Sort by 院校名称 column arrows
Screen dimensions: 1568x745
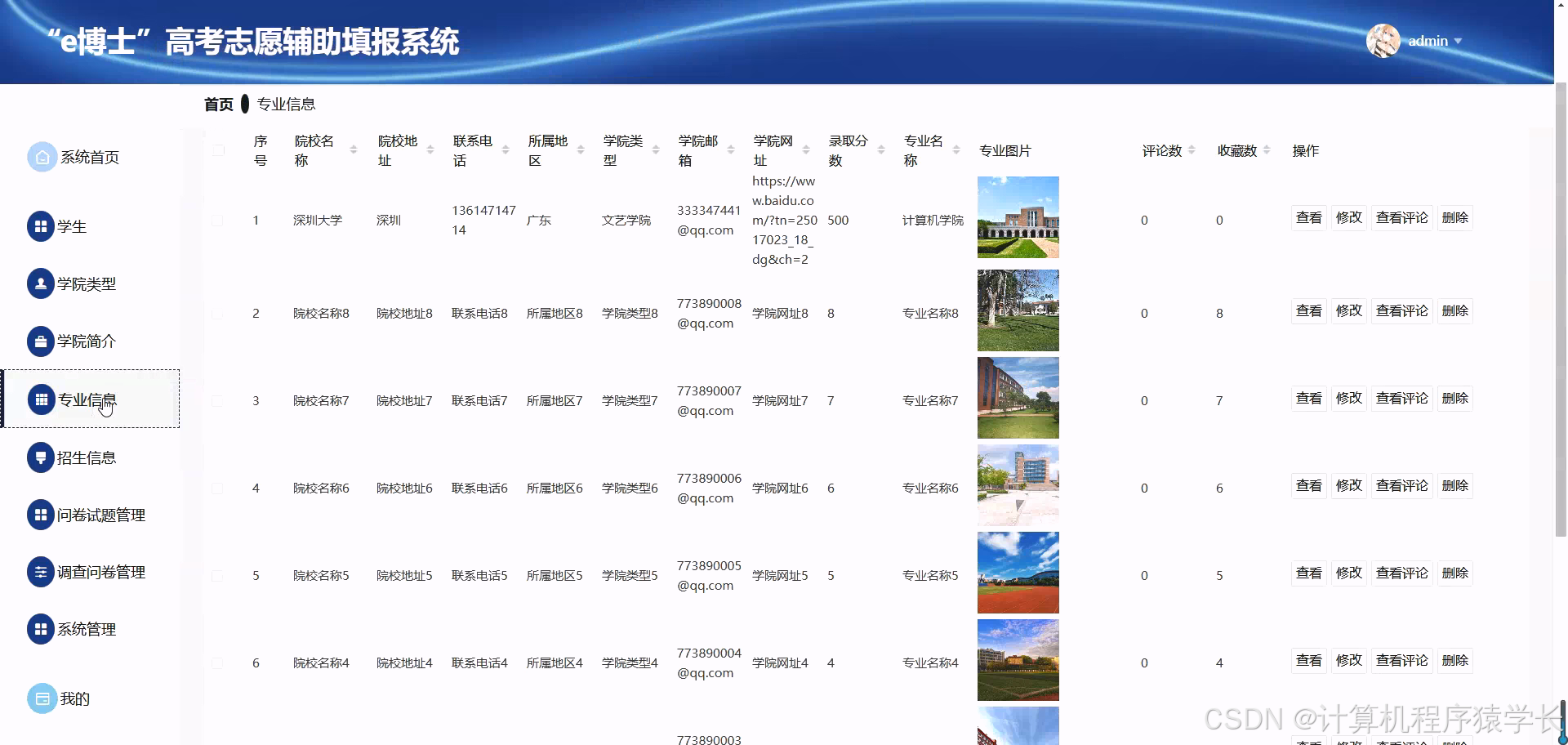(354, 150)
